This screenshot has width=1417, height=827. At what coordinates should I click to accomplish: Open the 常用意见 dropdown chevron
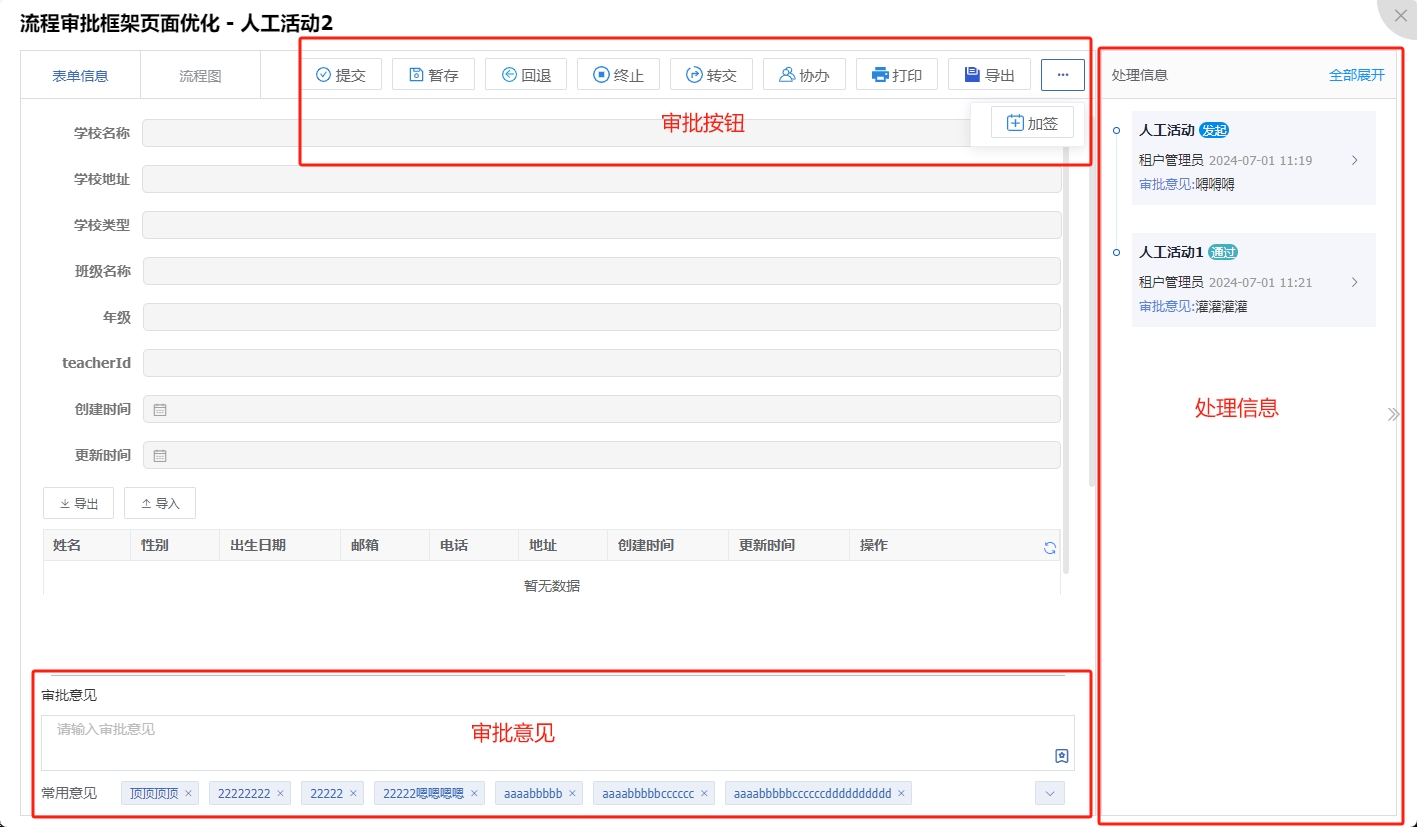1048,792
